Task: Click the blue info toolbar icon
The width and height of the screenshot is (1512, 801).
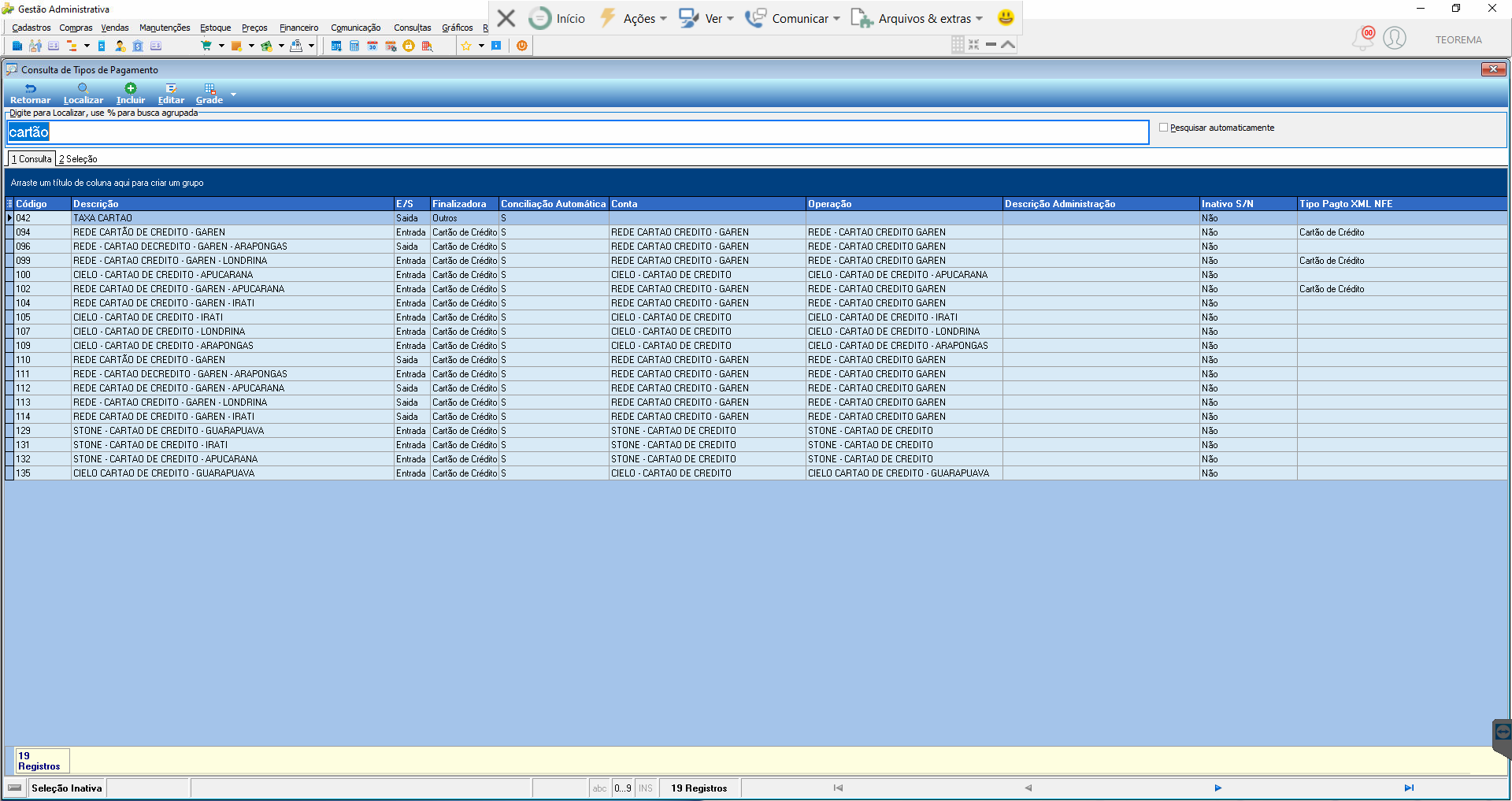Action: point(496,46)
